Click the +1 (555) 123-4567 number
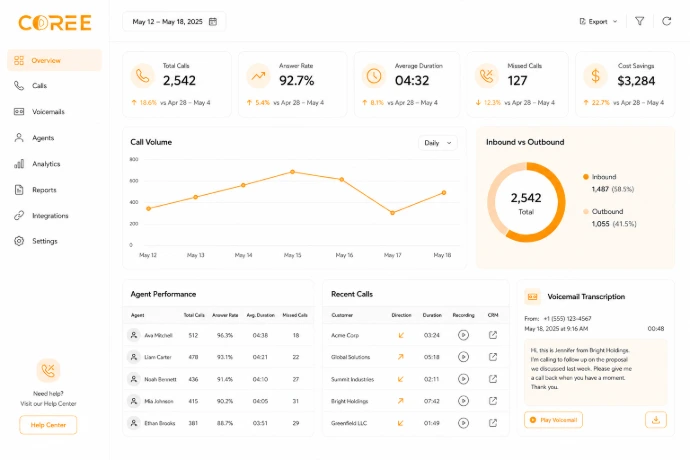 [x=567, y=319]
